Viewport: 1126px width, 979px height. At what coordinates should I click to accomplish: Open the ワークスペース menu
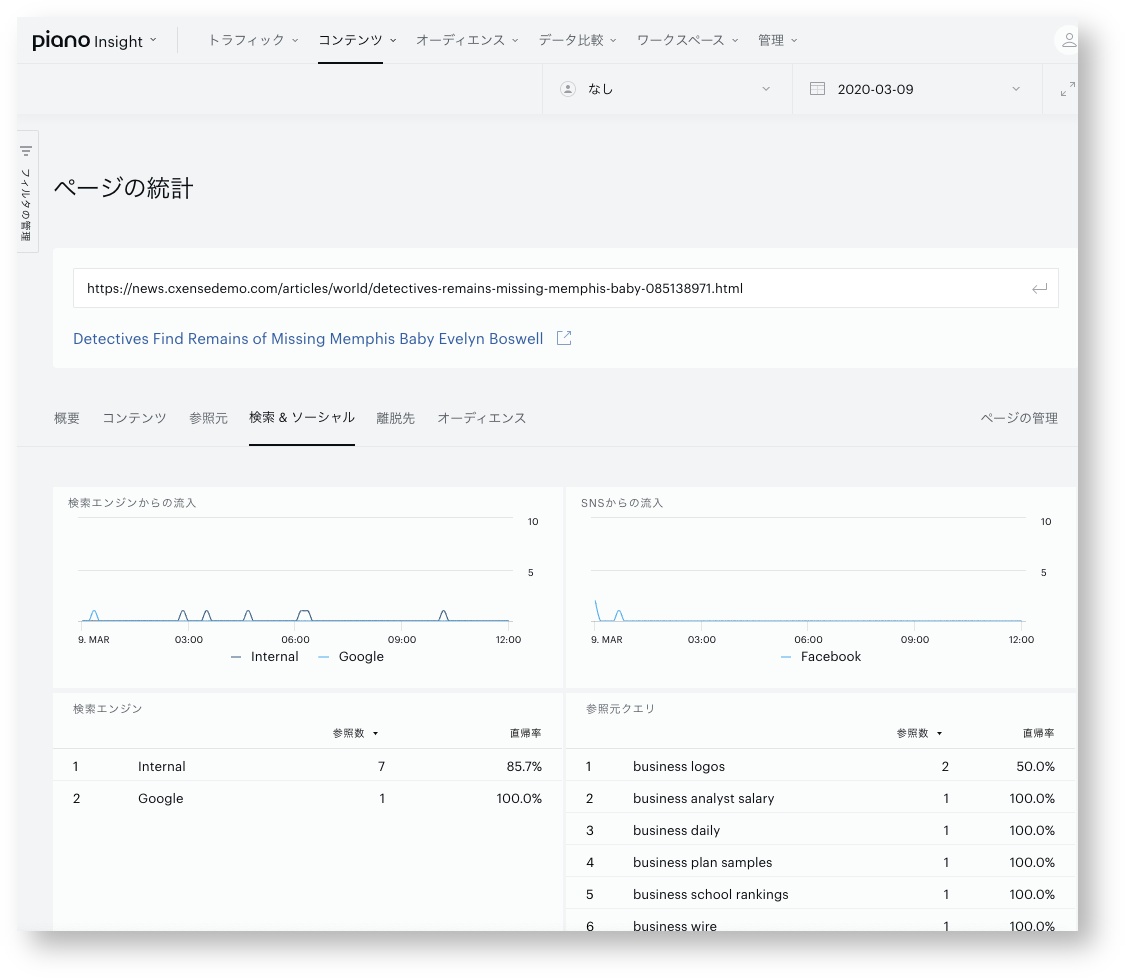click(x=687, y=40)
